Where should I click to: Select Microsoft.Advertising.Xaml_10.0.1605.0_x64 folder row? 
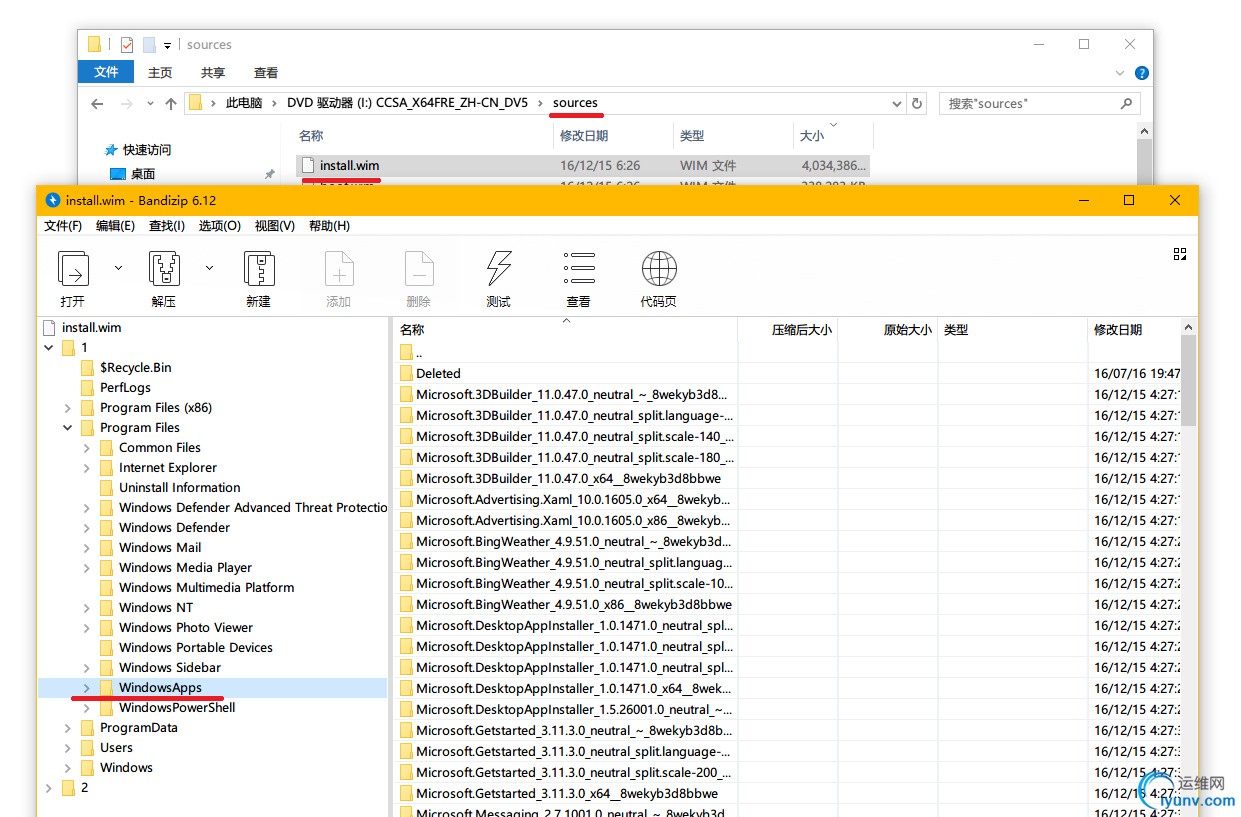pyautogui.click(x=568, y=499)
